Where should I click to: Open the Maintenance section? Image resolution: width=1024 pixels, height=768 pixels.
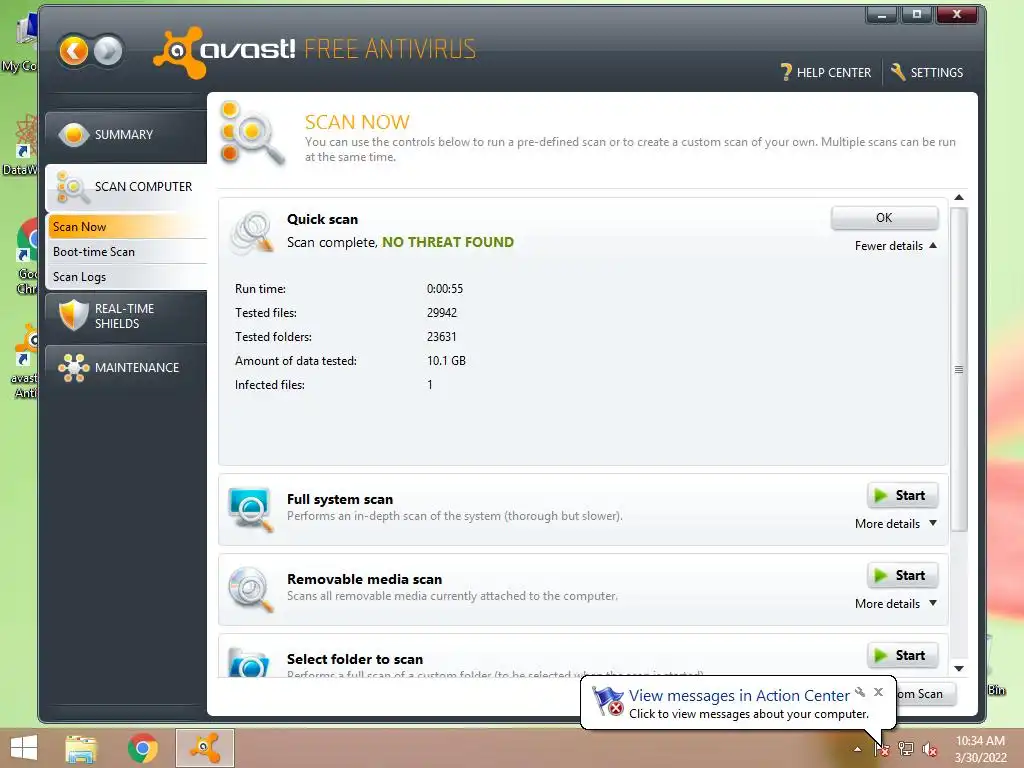(x=126, y=368)
